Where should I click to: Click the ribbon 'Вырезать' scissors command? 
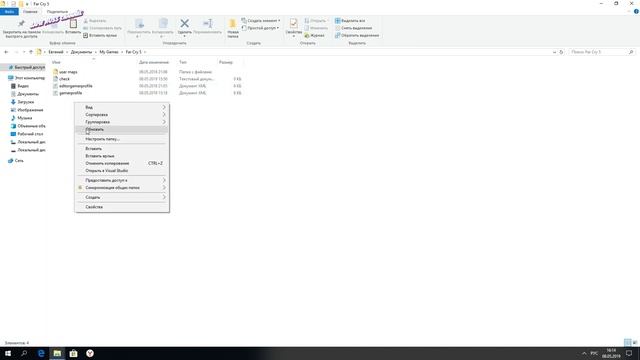tap(95, 21)
